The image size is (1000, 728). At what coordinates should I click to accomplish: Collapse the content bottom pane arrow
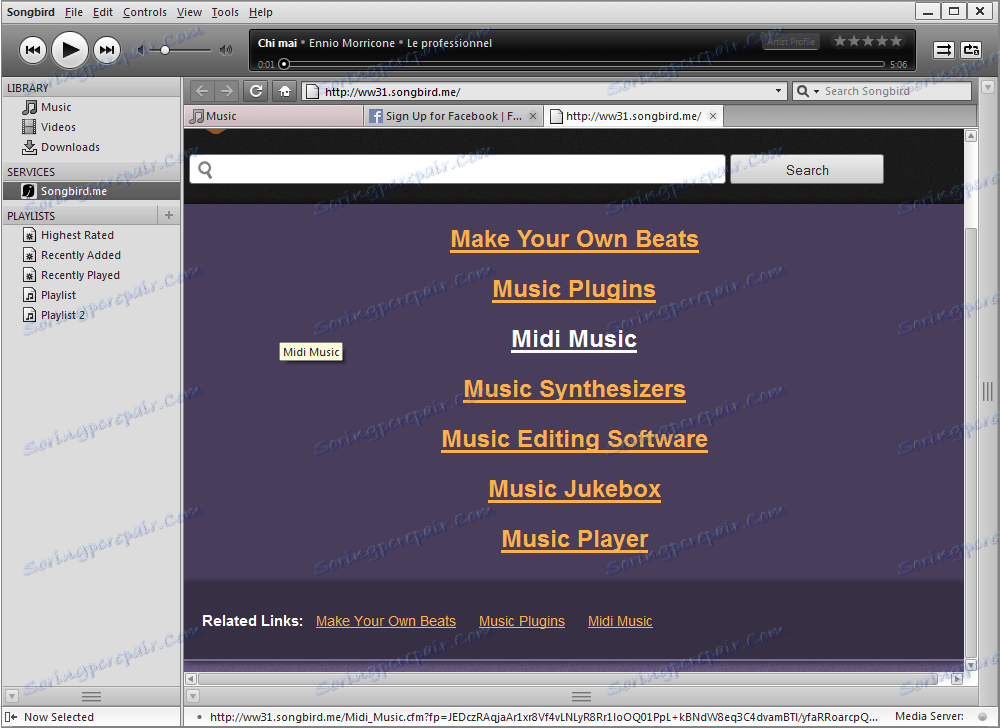tap(193, 696)
